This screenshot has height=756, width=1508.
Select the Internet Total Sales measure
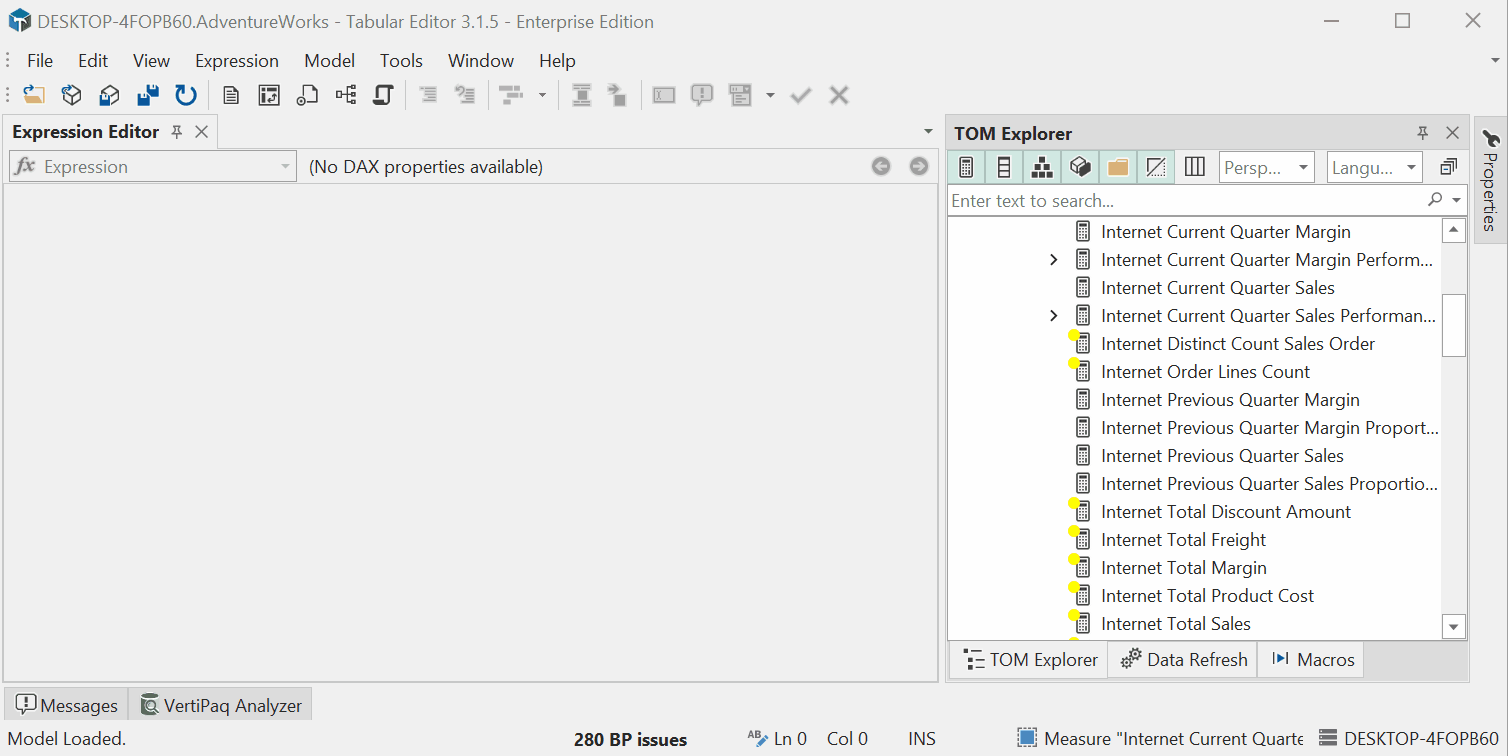(x=1175, y=624)
